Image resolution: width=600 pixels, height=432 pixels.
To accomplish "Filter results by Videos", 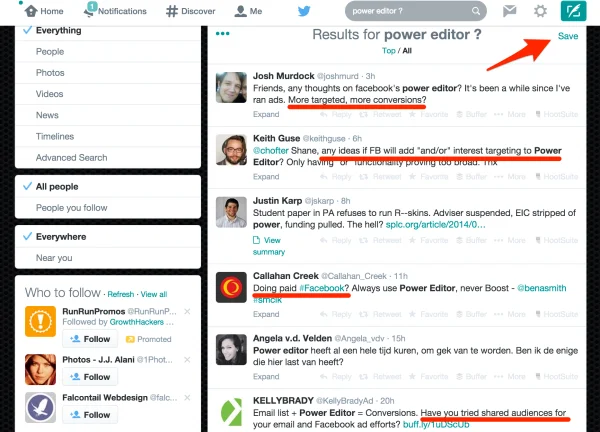I will point(108,94).
